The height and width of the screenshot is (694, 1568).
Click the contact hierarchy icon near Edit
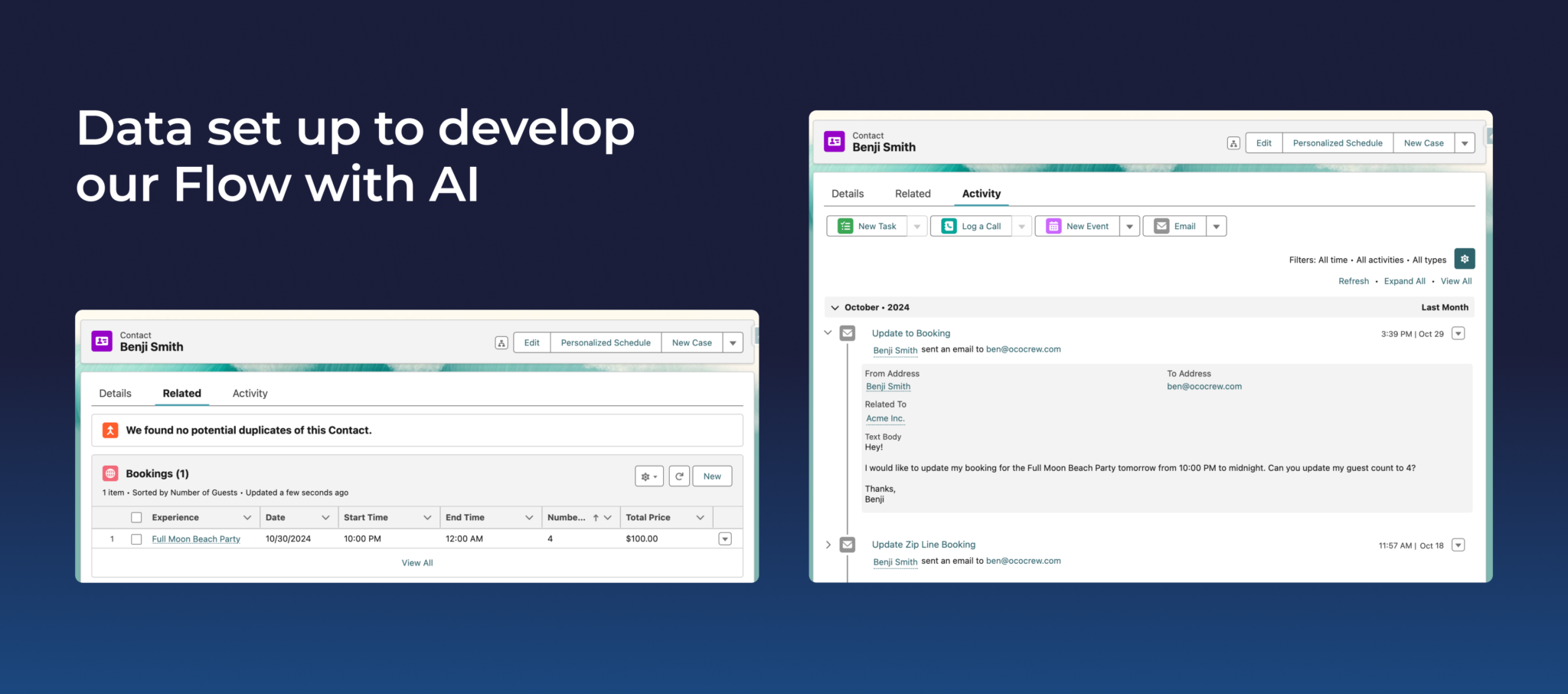[1233, 142]
